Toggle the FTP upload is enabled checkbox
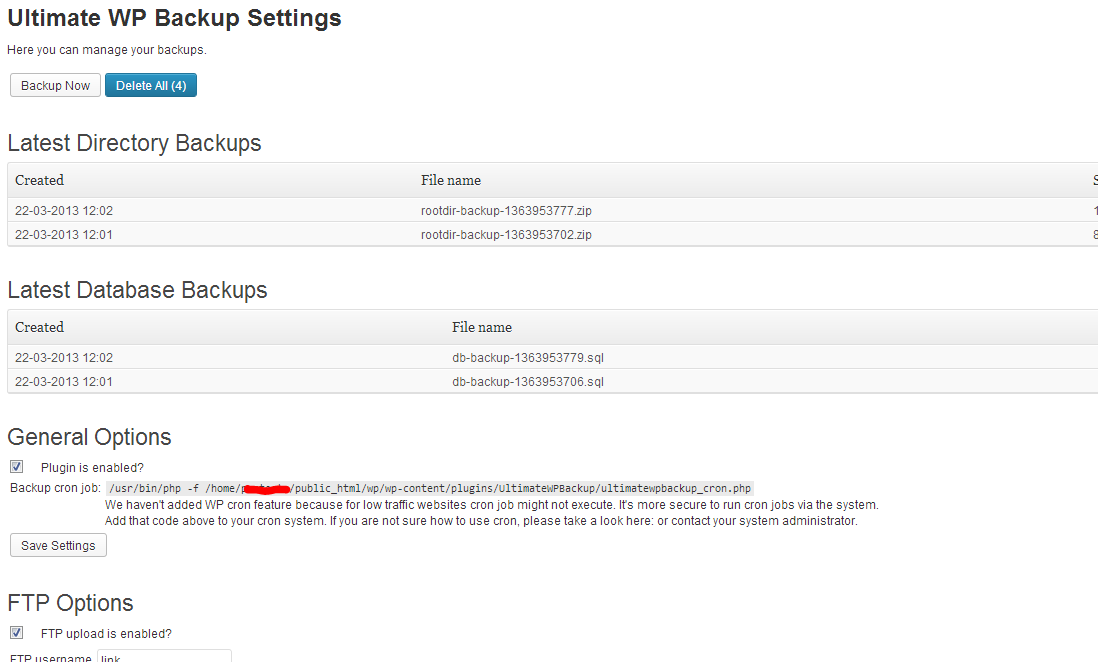This screenshot has height=662, width=1098. 17,633
